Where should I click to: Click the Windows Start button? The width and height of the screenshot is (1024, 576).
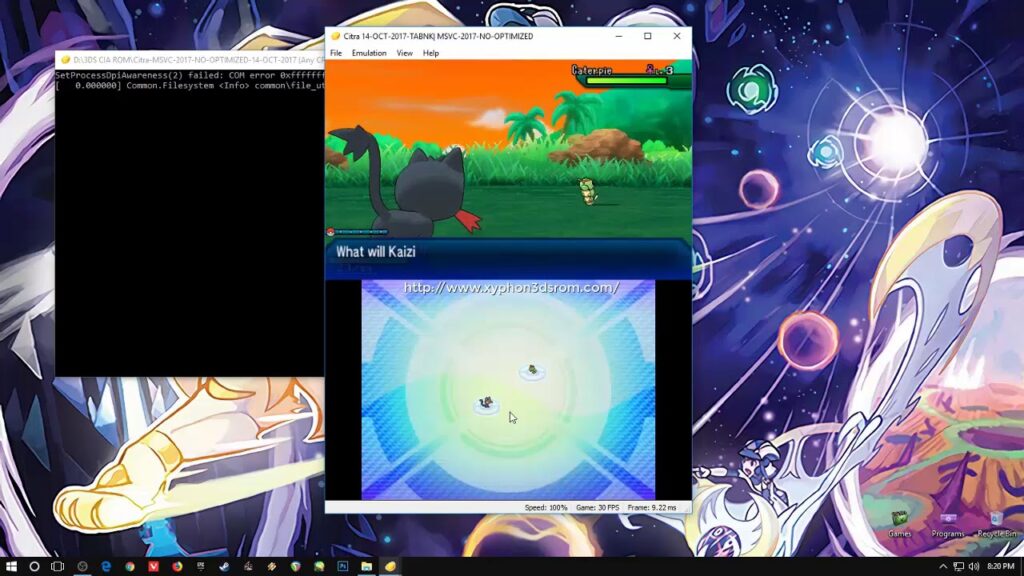(11, 566)
